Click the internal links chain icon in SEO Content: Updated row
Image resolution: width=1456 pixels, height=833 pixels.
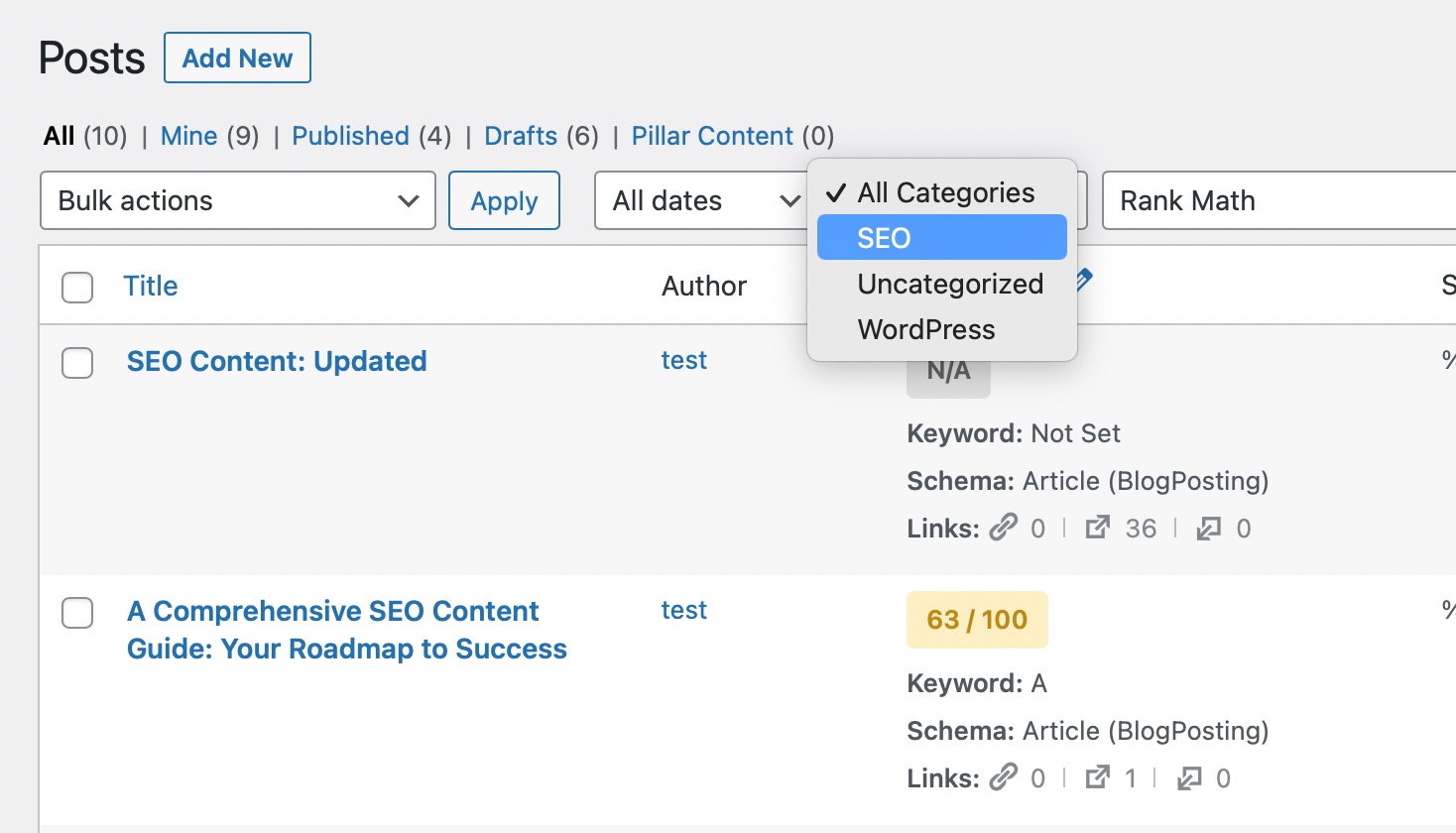[1003, 527]
